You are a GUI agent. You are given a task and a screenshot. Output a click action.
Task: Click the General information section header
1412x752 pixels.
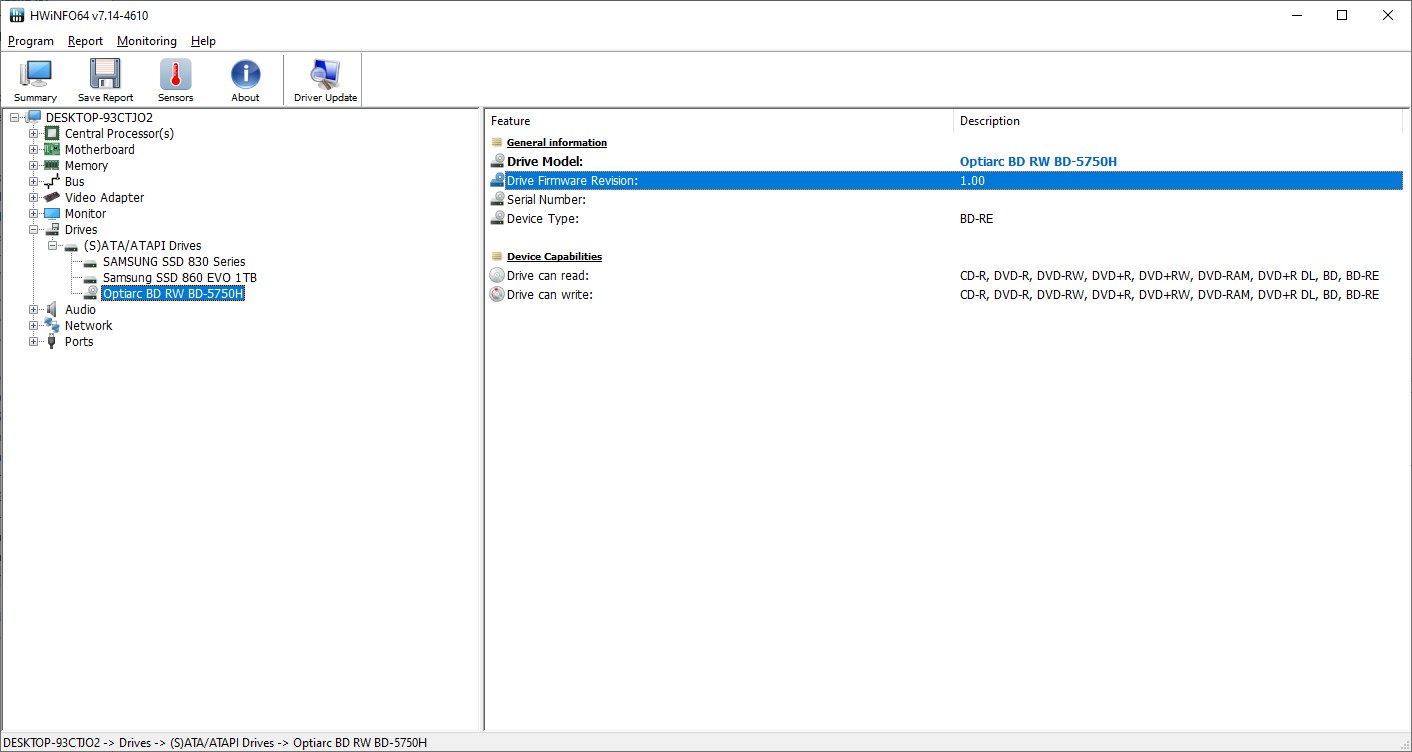(x=557, y=143)
